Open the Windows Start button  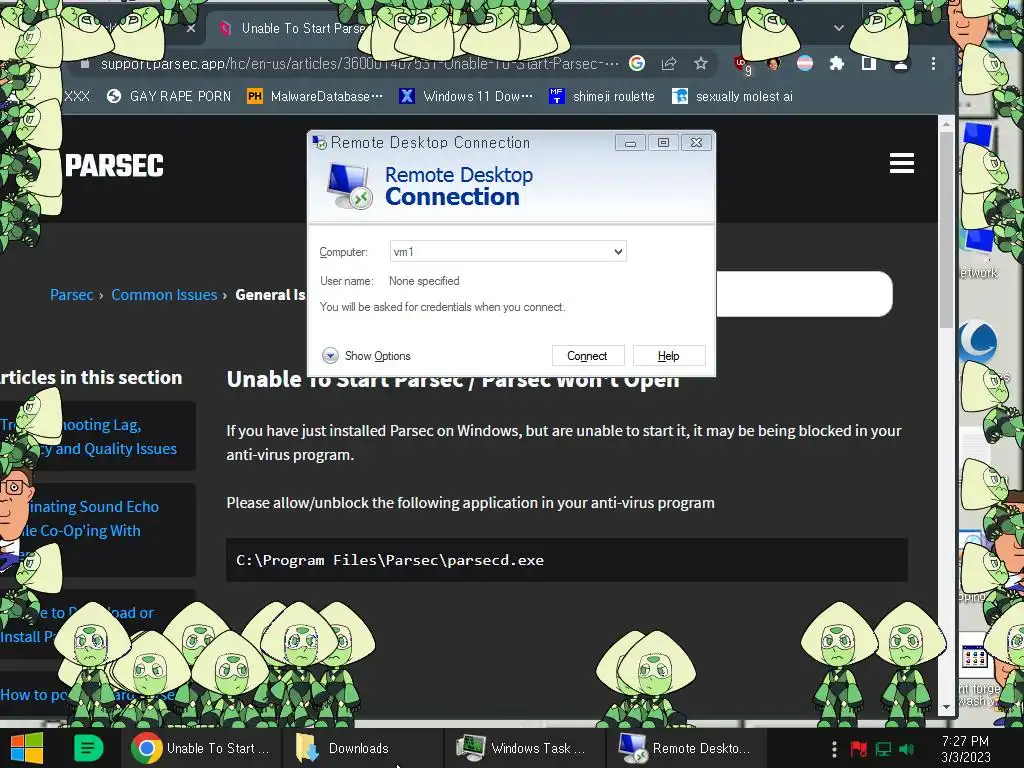pos(27,748)
